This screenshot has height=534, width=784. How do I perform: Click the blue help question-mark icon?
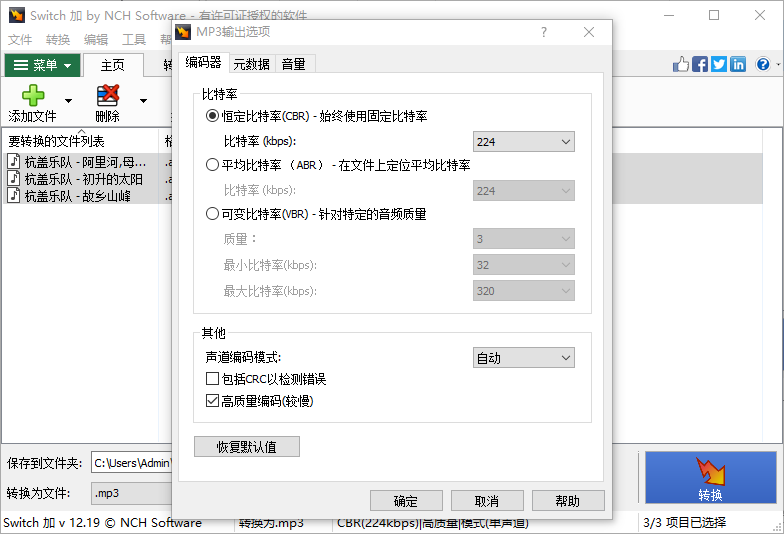click(x=763, y=64)
